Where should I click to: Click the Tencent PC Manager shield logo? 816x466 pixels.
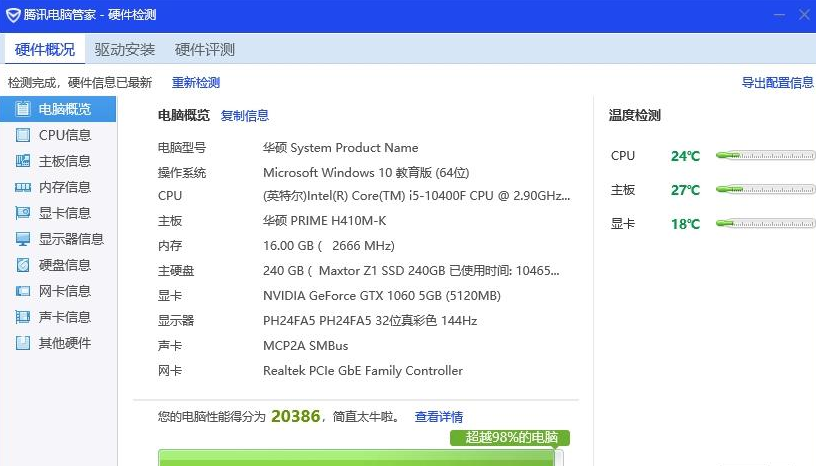[x=13, y=15]
